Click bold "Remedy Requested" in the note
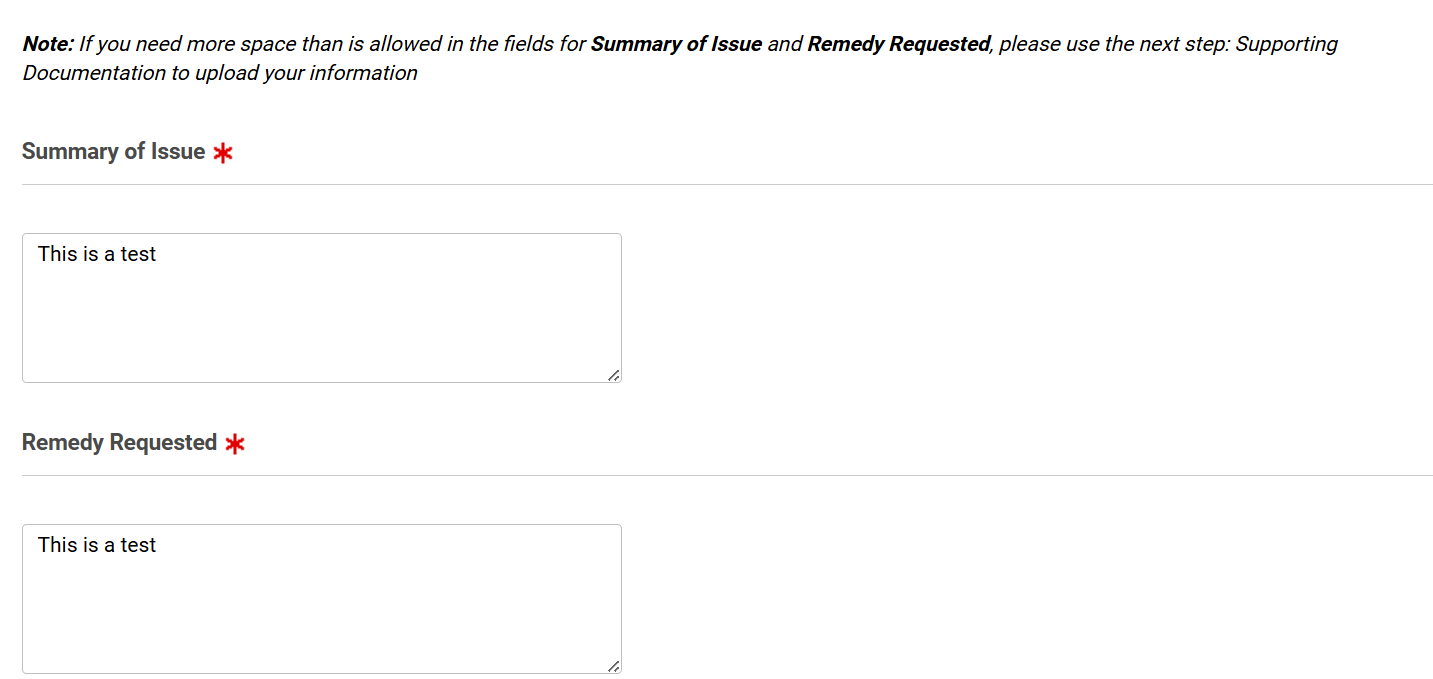 [x=898, y=44]
